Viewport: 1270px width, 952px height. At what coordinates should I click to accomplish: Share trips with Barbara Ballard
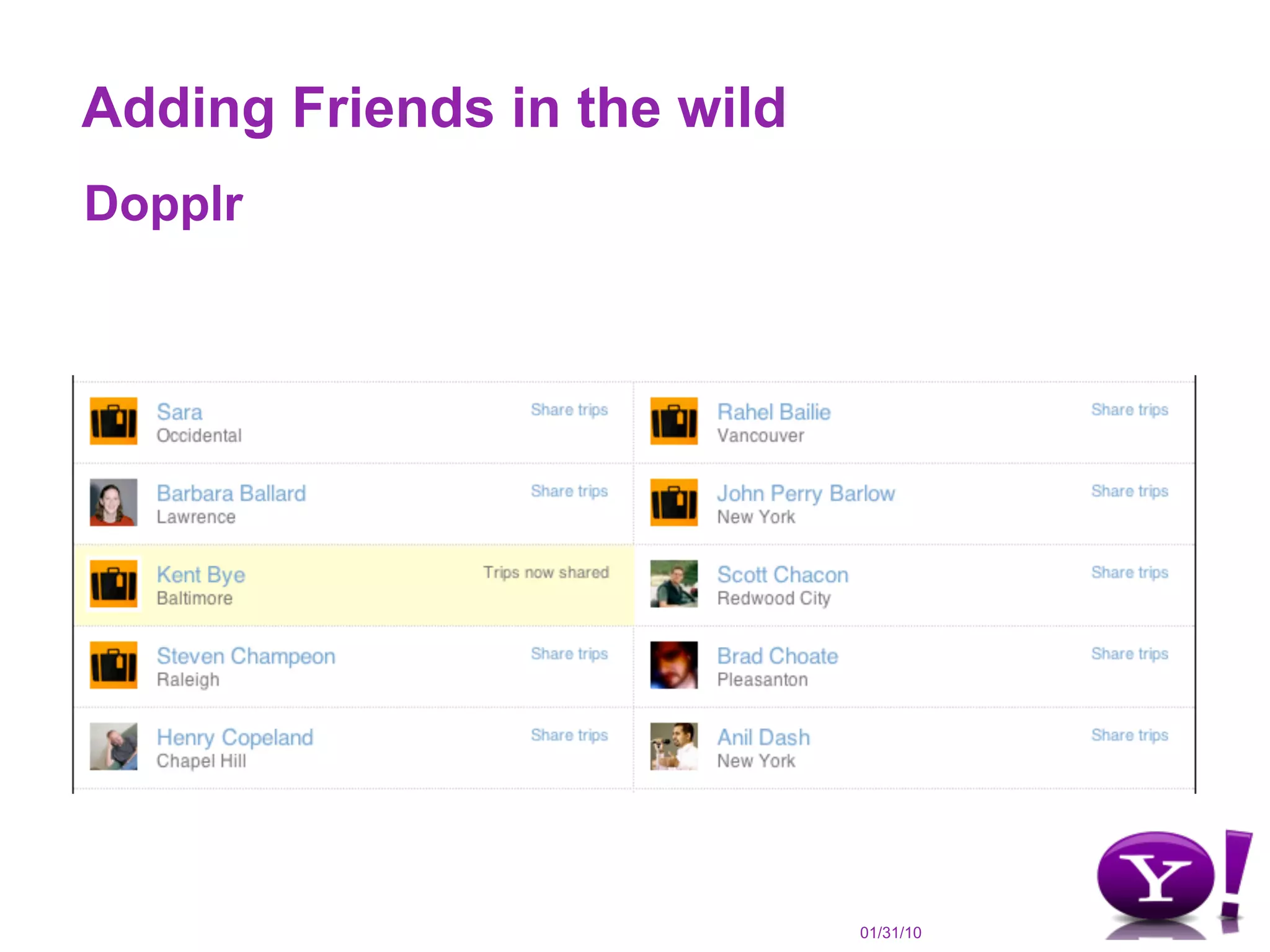pyautogui.click(x=569, y=491)
